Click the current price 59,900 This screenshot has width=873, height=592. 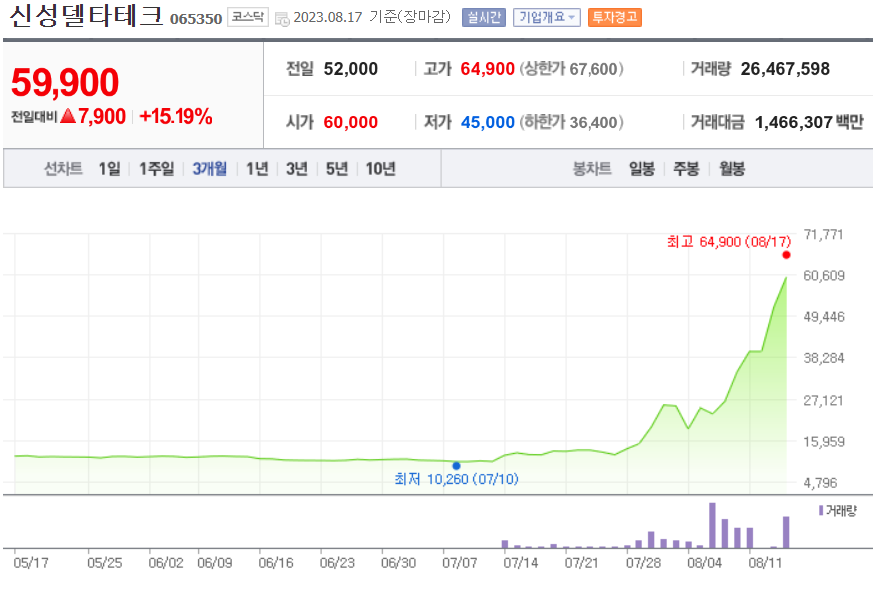click(65, 82)
